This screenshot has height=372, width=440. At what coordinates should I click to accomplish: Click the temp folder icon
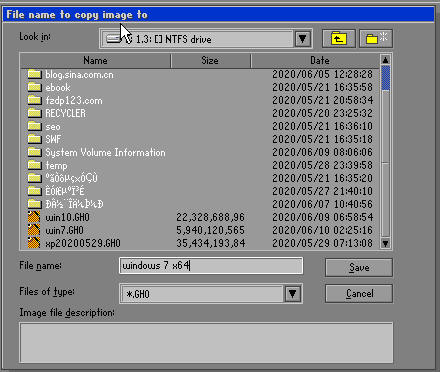[x=34, y=165]
